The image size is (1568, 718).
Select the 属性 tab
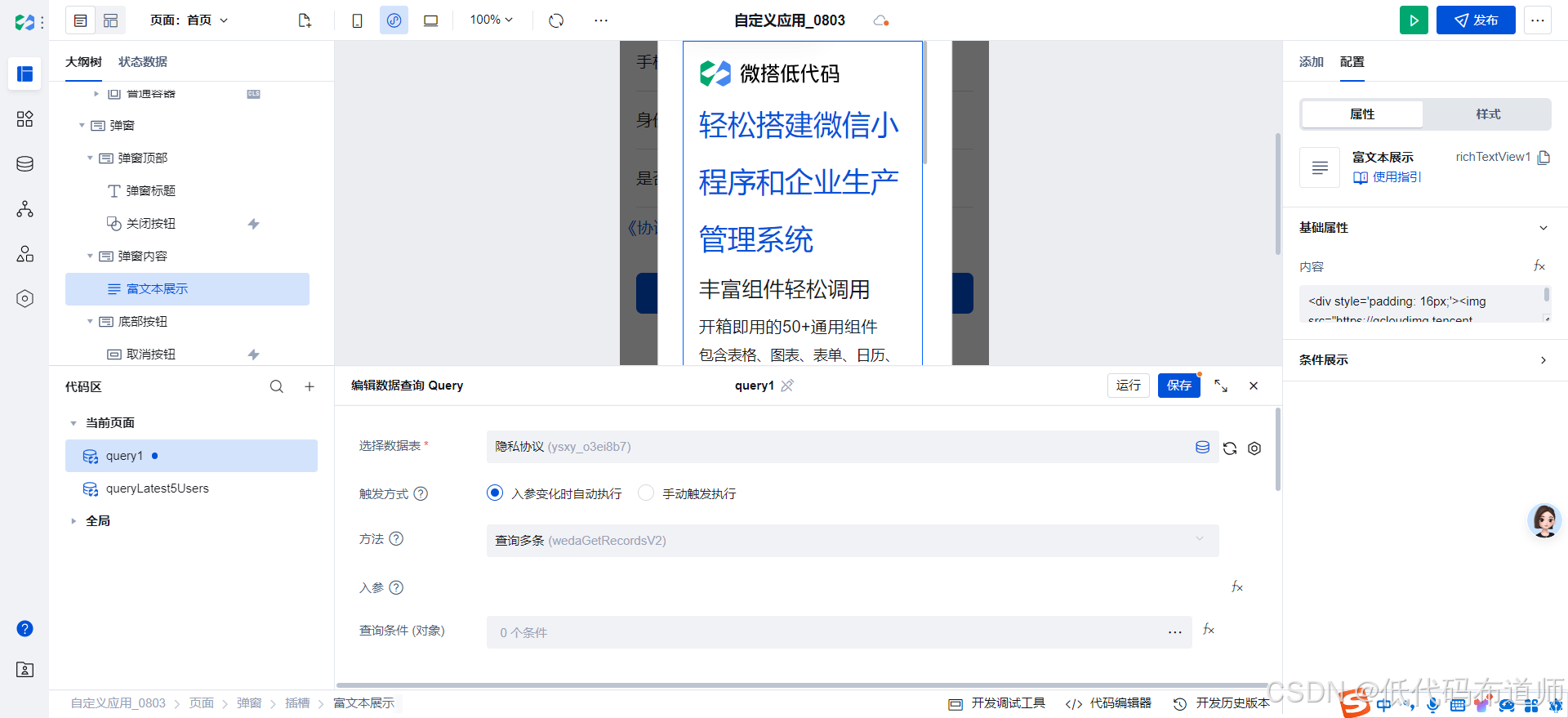pos(1362,114)
